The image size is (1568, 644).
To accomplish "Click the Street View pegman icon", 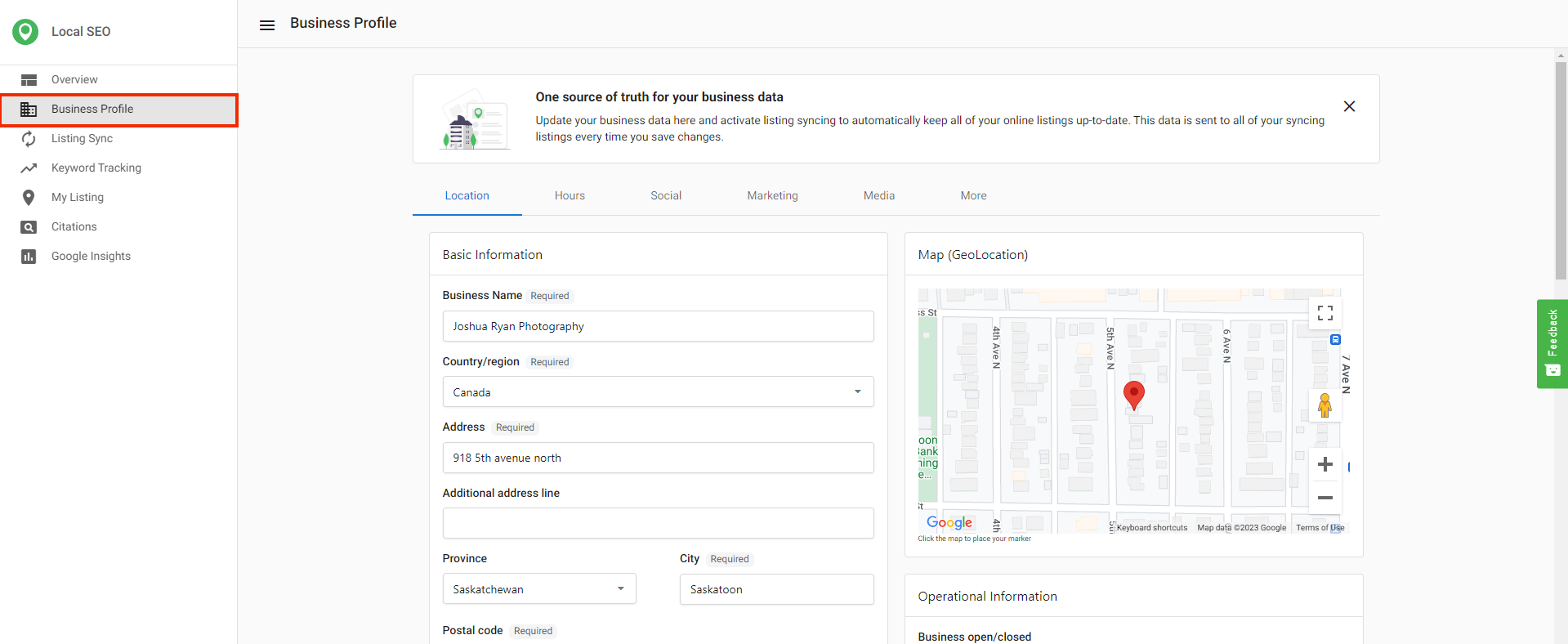I will (1325, 405).
